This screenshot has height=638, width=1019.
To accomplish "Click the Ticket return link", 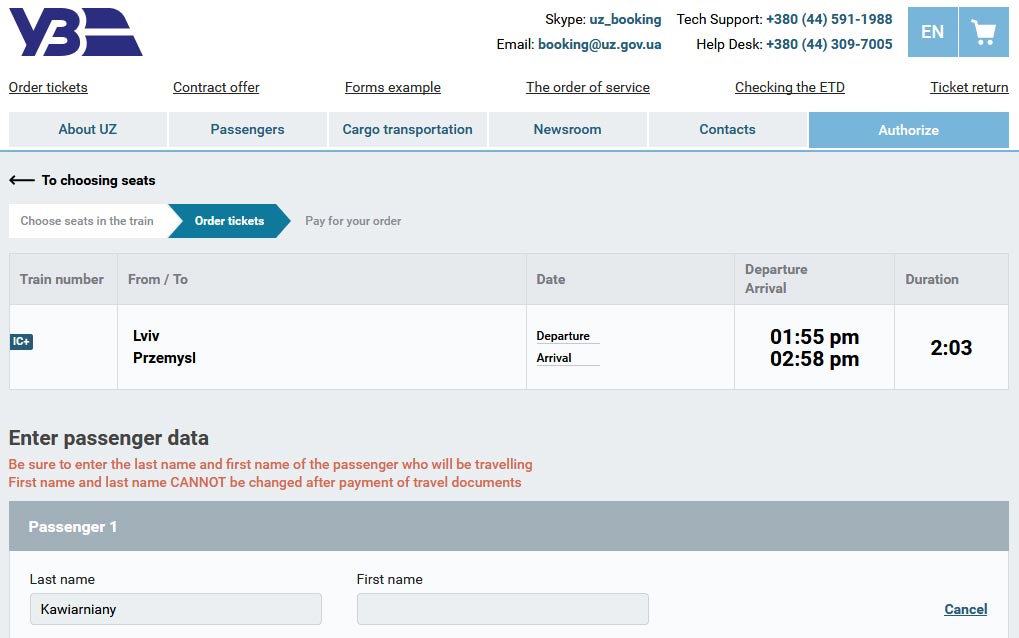I will (969, 87).
